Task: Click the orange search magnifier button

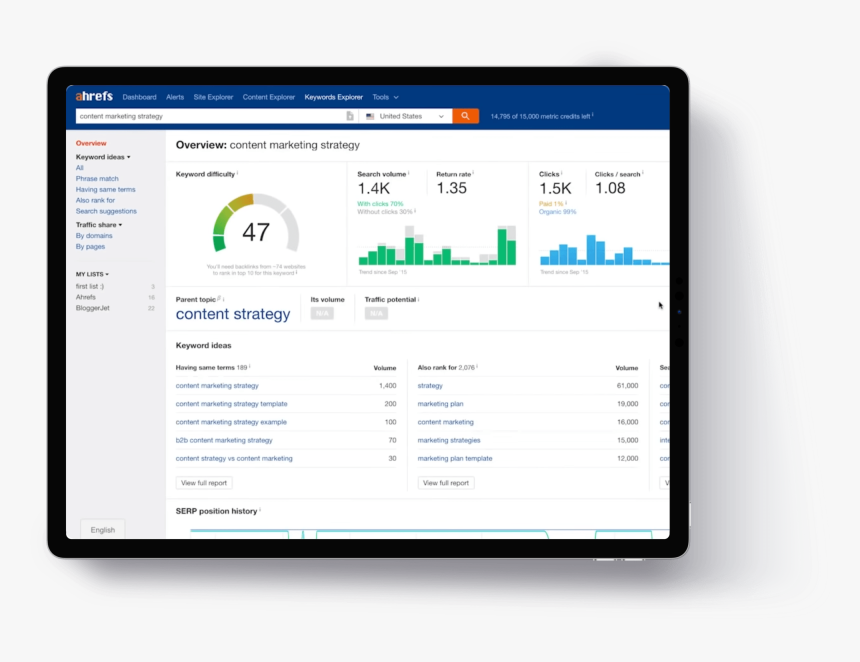Action: pyautogui.click(x=465, y=116)
